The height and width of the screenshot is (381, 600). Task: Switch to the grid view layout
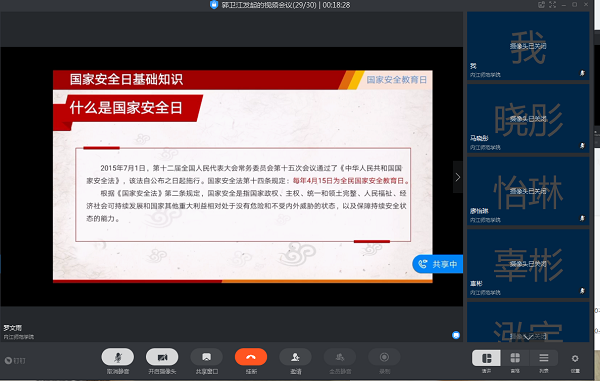515,358
